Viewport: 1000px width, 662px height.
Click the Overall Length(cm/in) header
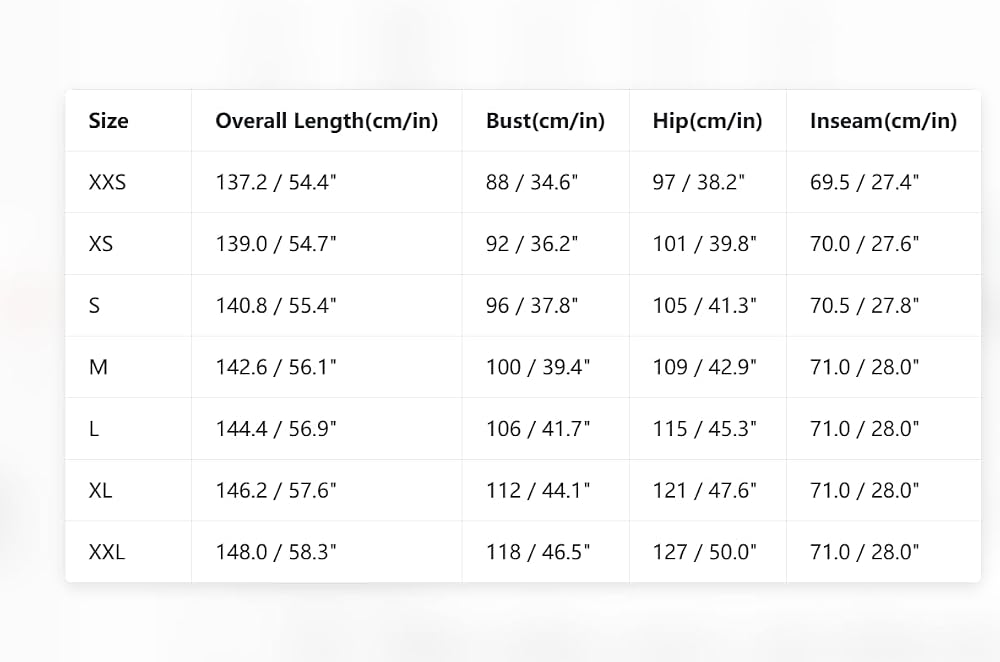click(x=327, y=121)
